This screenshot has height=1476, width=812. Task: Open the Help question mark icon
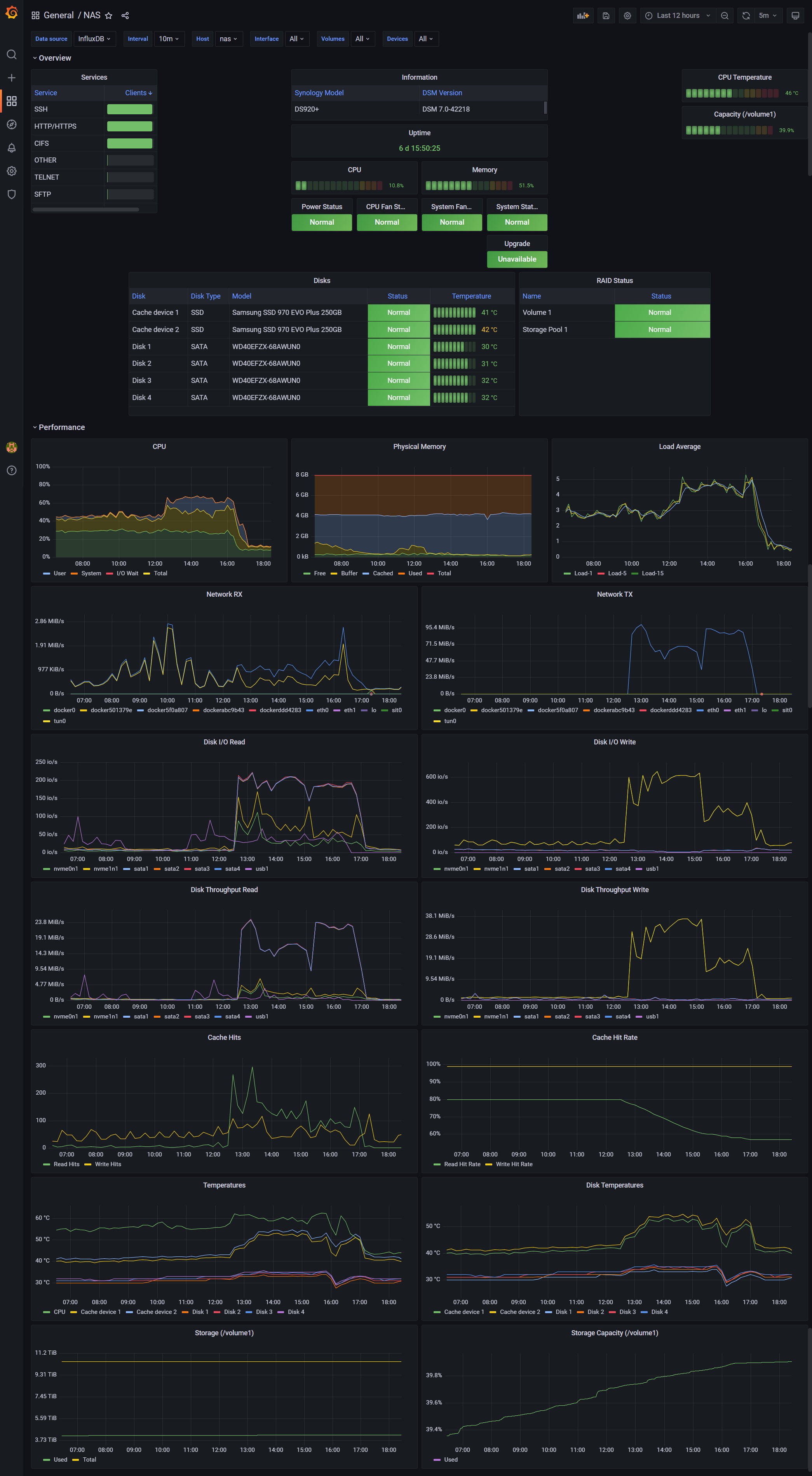11,470
